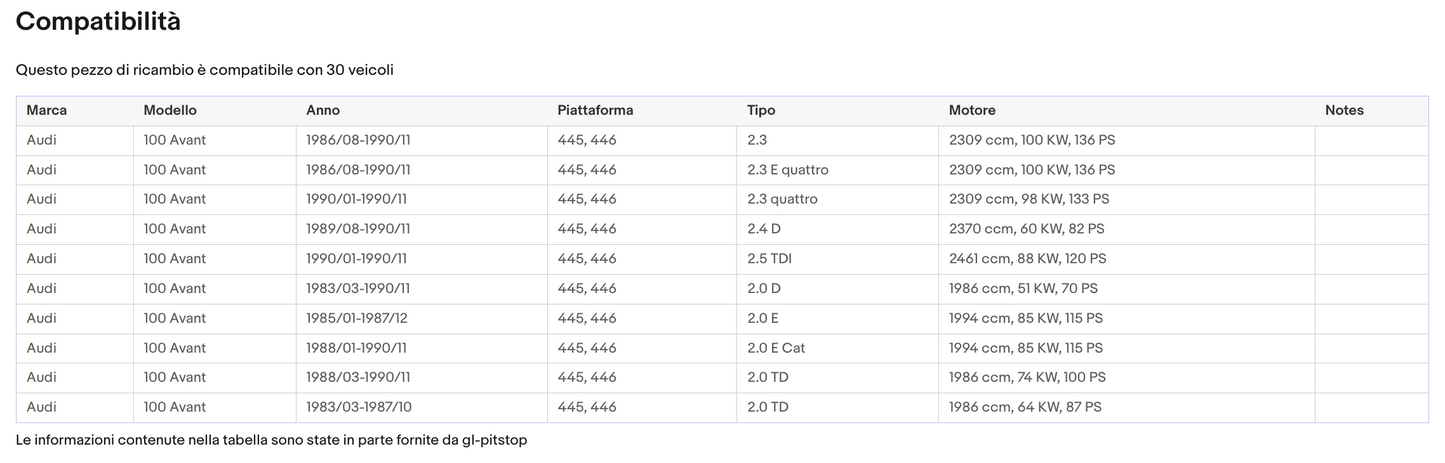Click the 2461 ccm, 88 KW engine cell
Viewport: 1445px width, 463px height.
pyautogui.click(x=1027, y=259)
